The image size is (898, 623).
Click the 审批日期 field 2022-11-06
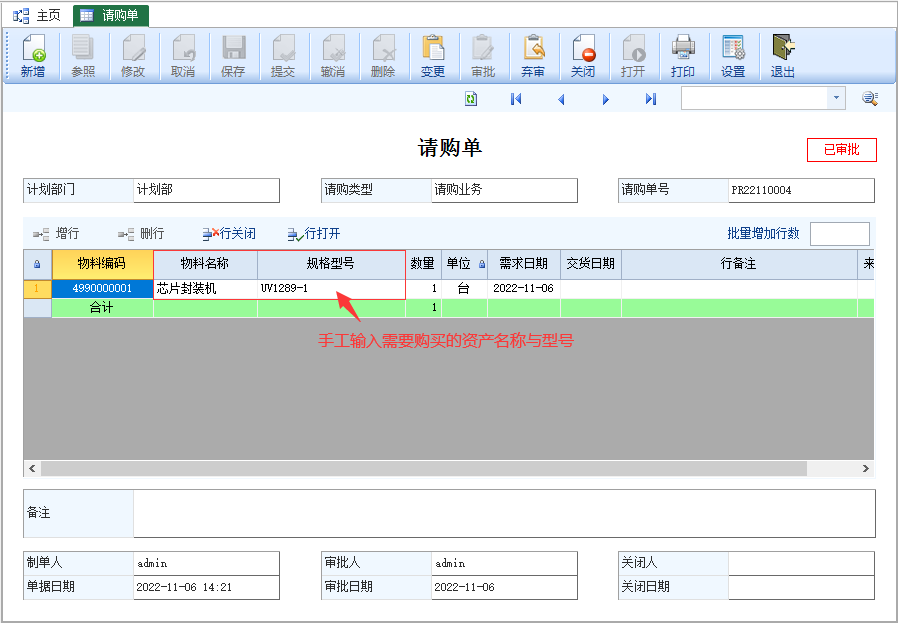coord(504,587)
